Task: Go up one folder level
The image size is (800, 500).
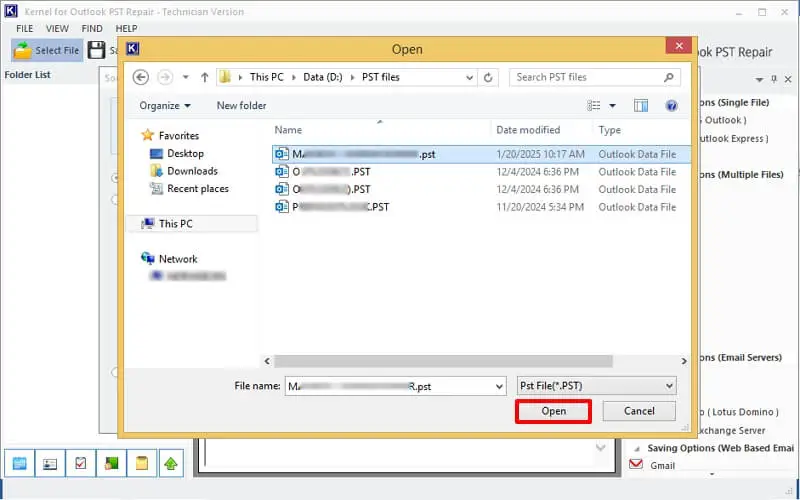Action: [205, 77]
